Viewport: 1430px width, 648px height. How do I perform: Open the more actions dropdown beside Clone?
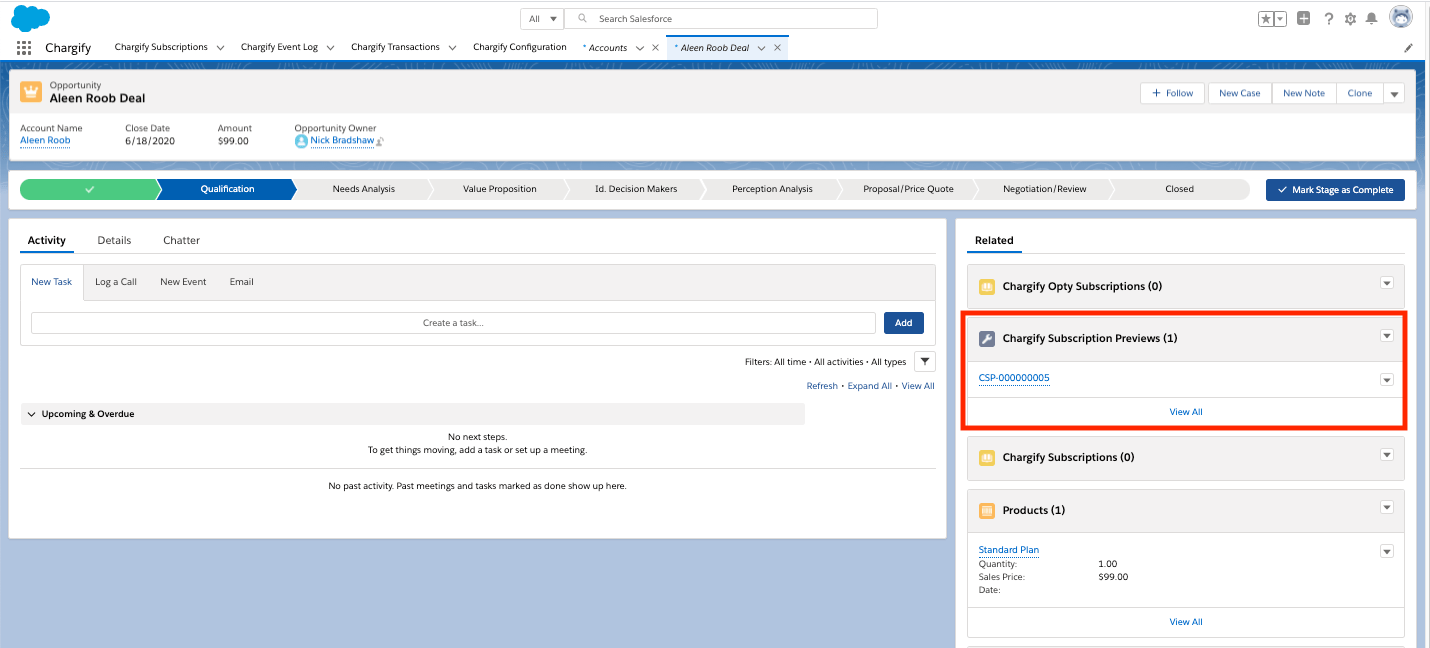click(x=1394, y=93)
